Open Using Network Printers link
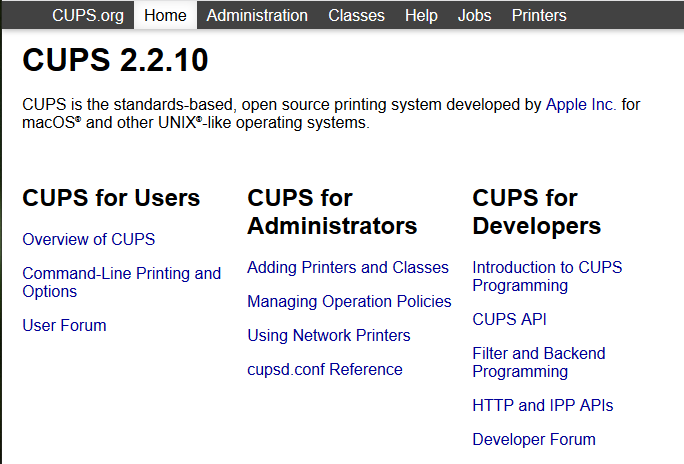 tap(329, 335)
